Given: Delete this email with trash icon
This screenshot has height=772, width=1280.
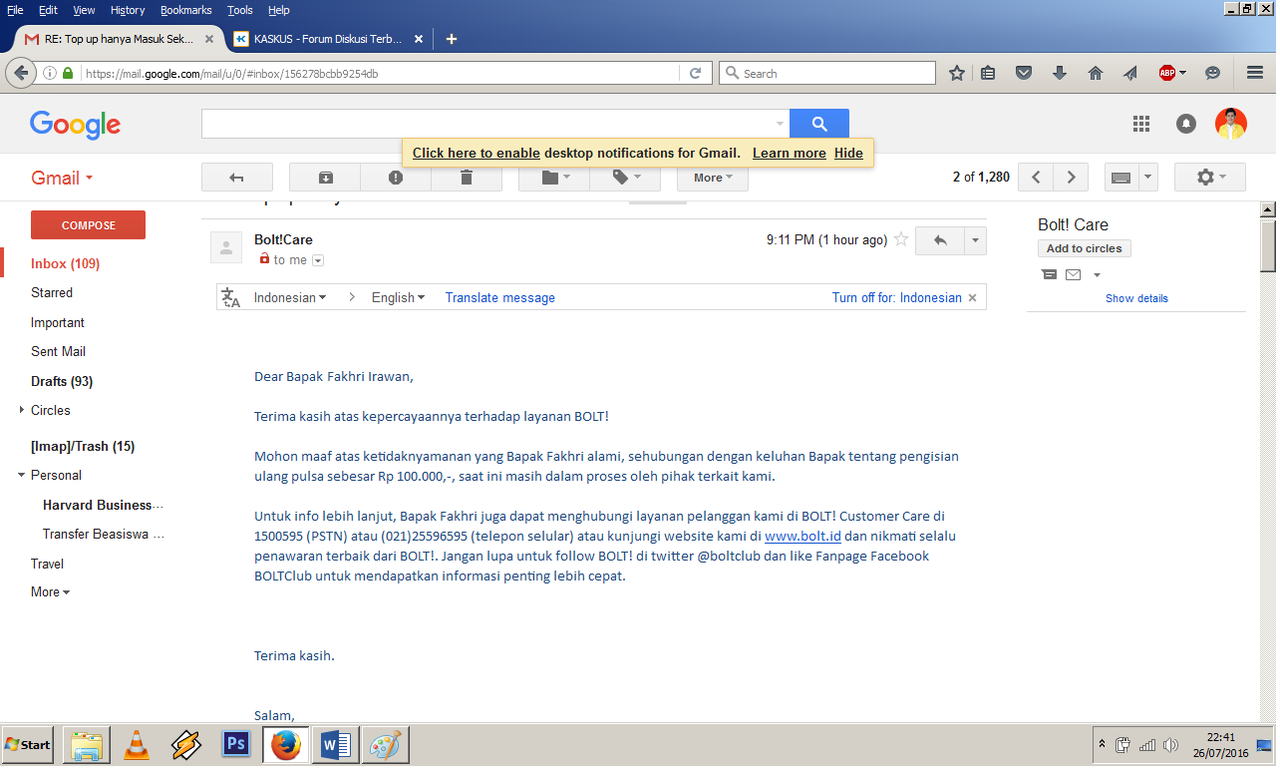Looking at the screenshot, I should coord(466,177).
